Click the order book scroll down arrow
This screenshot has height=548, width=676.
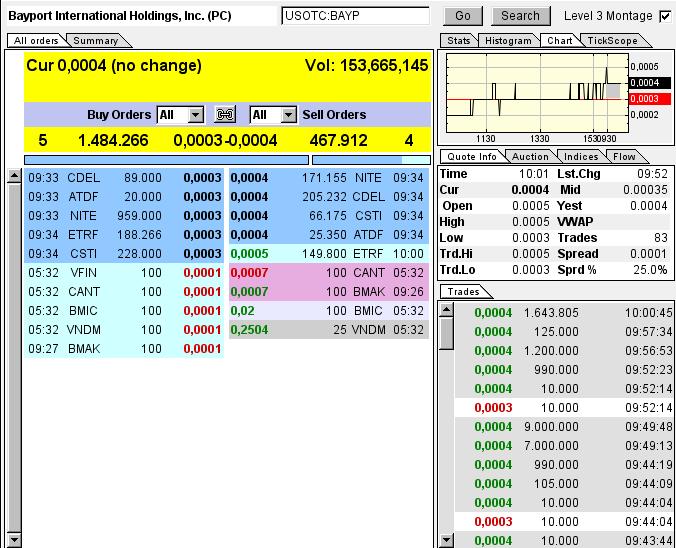[14, 540]
